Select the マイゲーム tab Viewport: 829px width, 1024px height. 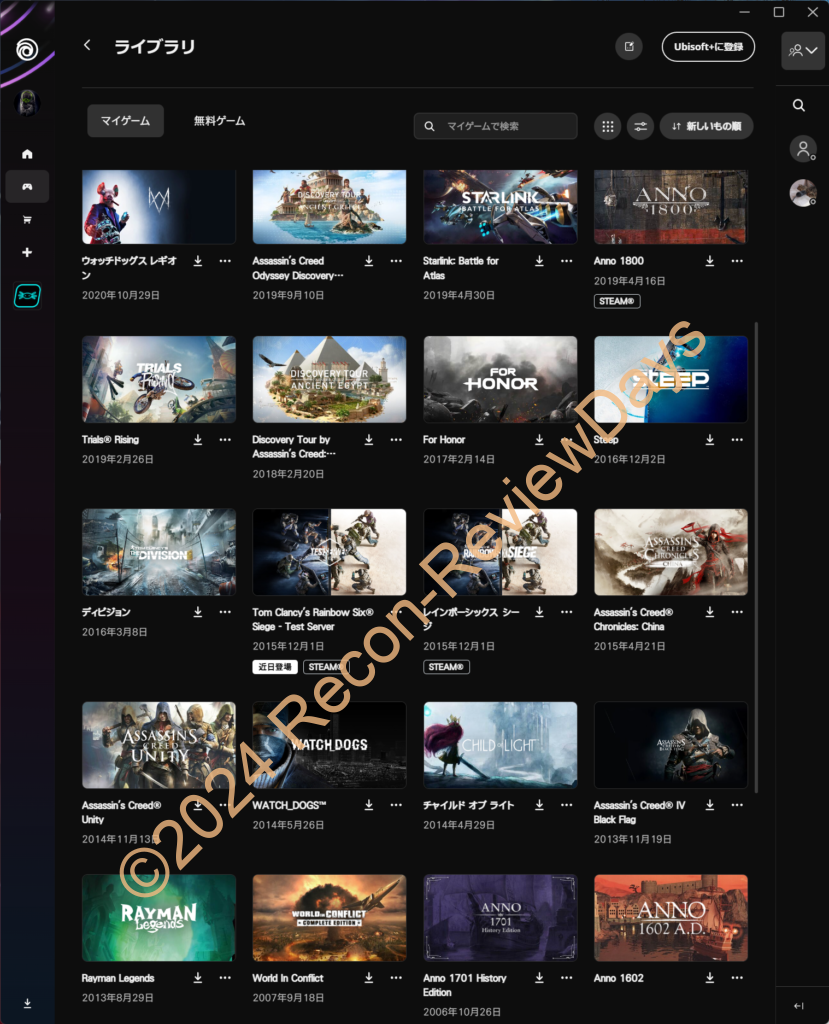125,121
